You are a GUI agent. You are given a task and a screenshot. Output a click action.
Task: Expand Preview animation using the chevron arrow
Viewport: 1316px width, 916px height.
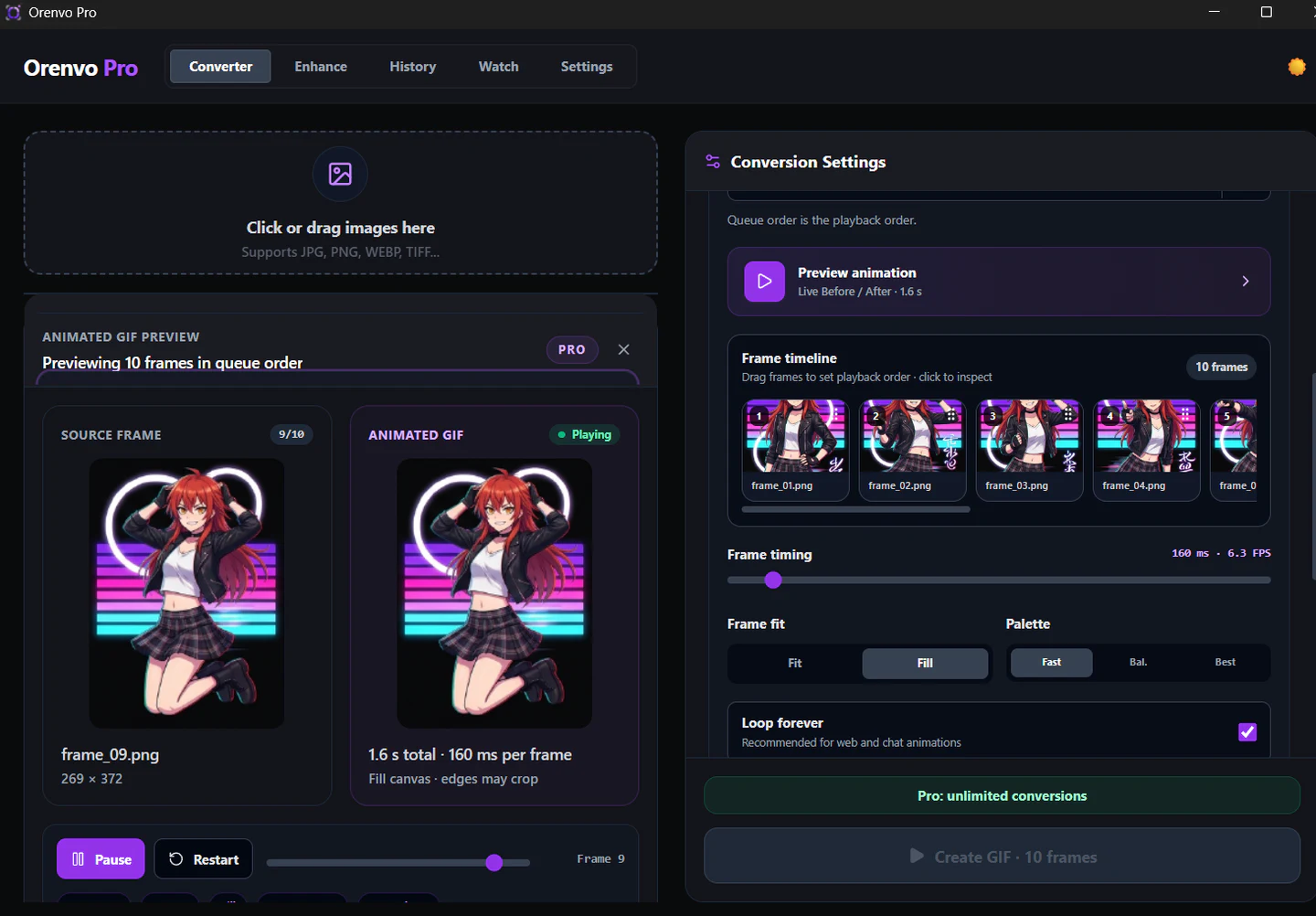pyautogui.click(x=1245, y=282)
